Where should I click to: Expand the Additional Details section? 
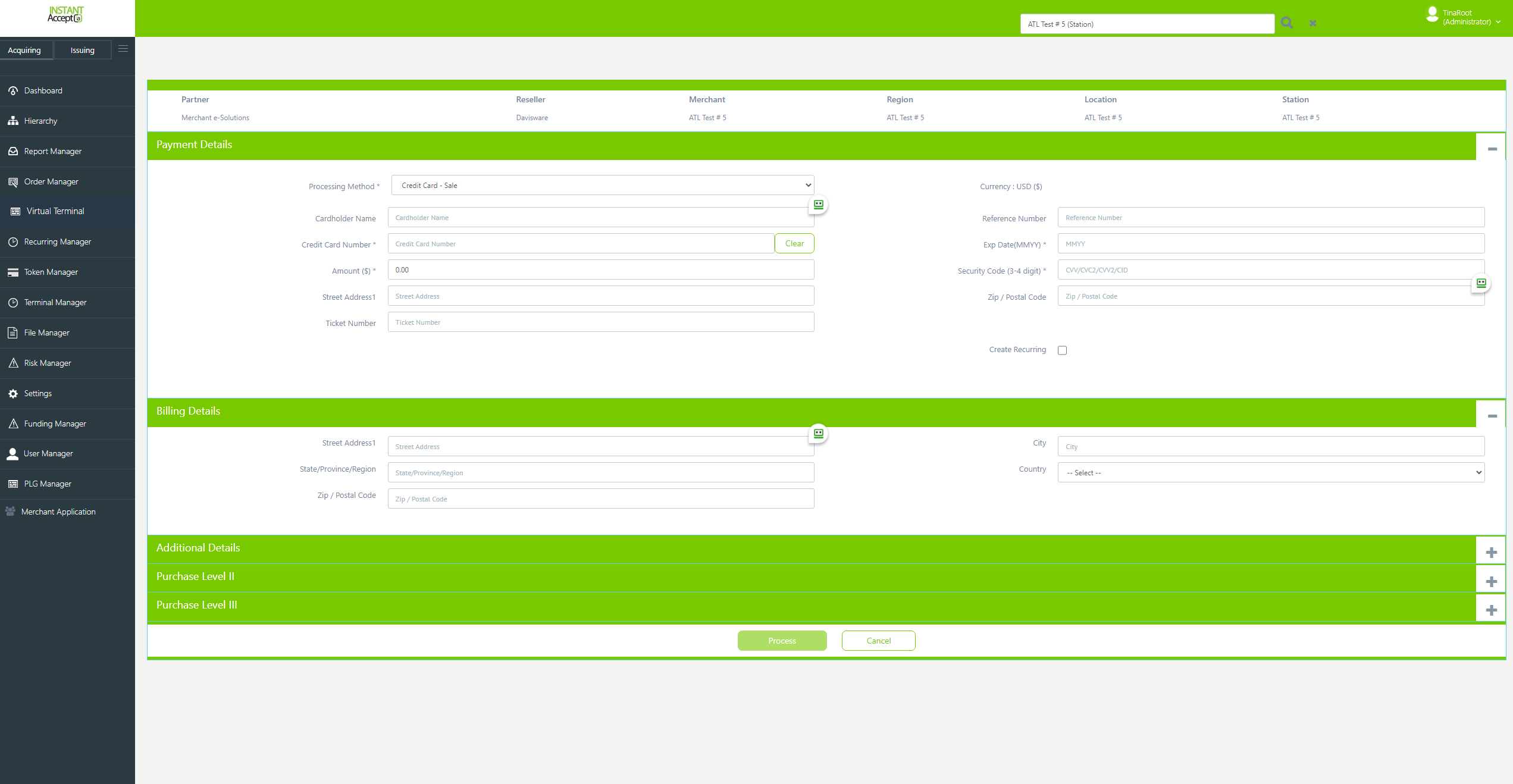1491,553
